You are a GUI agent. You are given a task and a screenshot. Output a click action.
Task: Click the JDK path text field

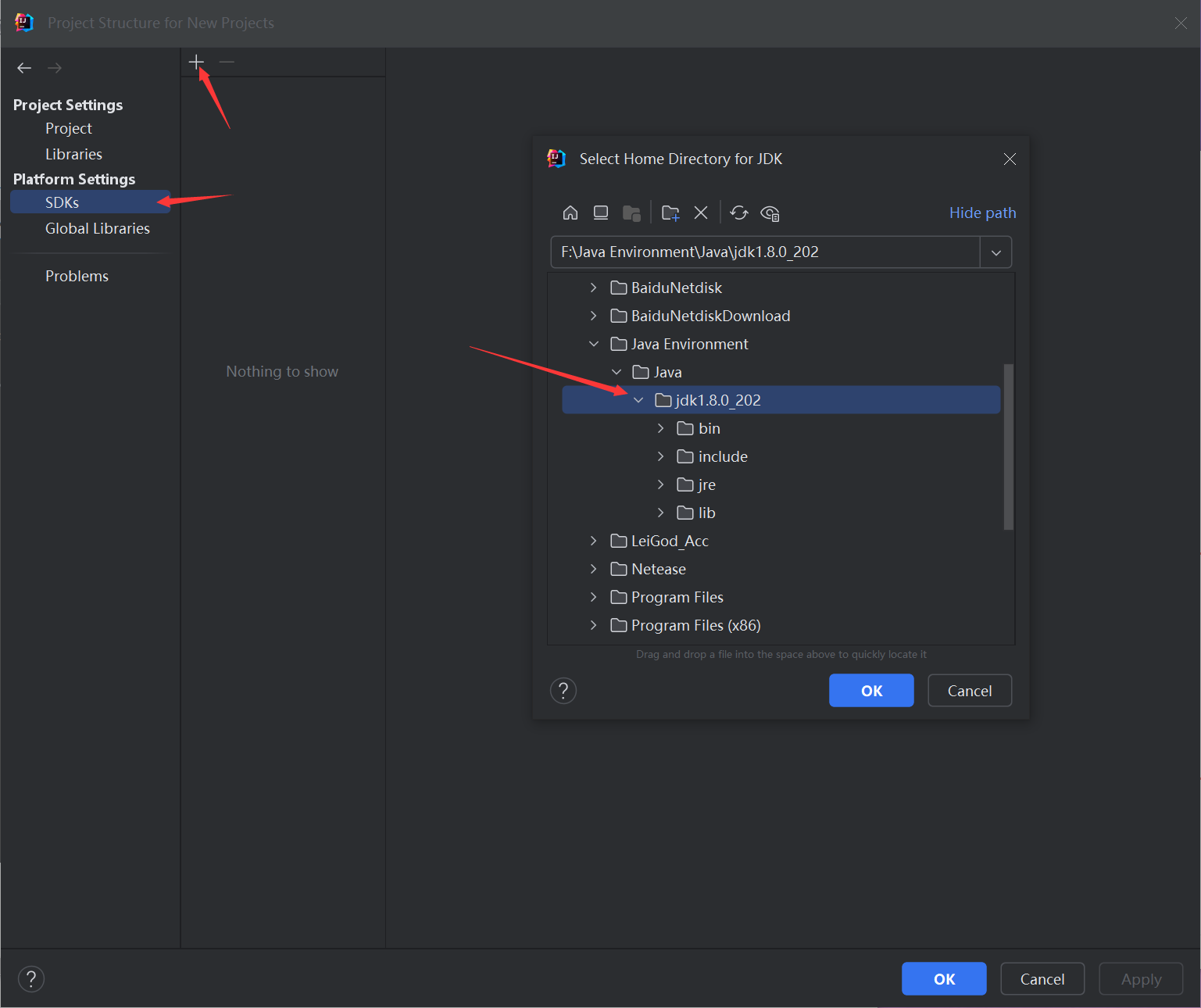766,252
